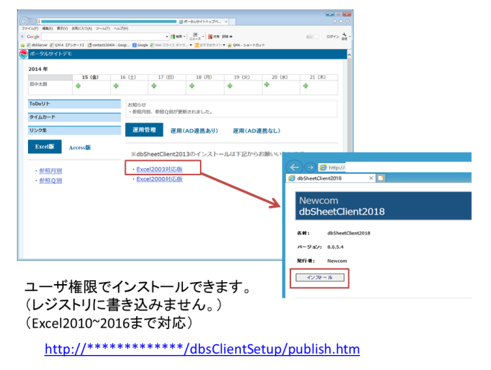Open the dbsClientSetup/publish.htm URL link
The width and height of the screenshot is (491, 370).
pos(202,349)
